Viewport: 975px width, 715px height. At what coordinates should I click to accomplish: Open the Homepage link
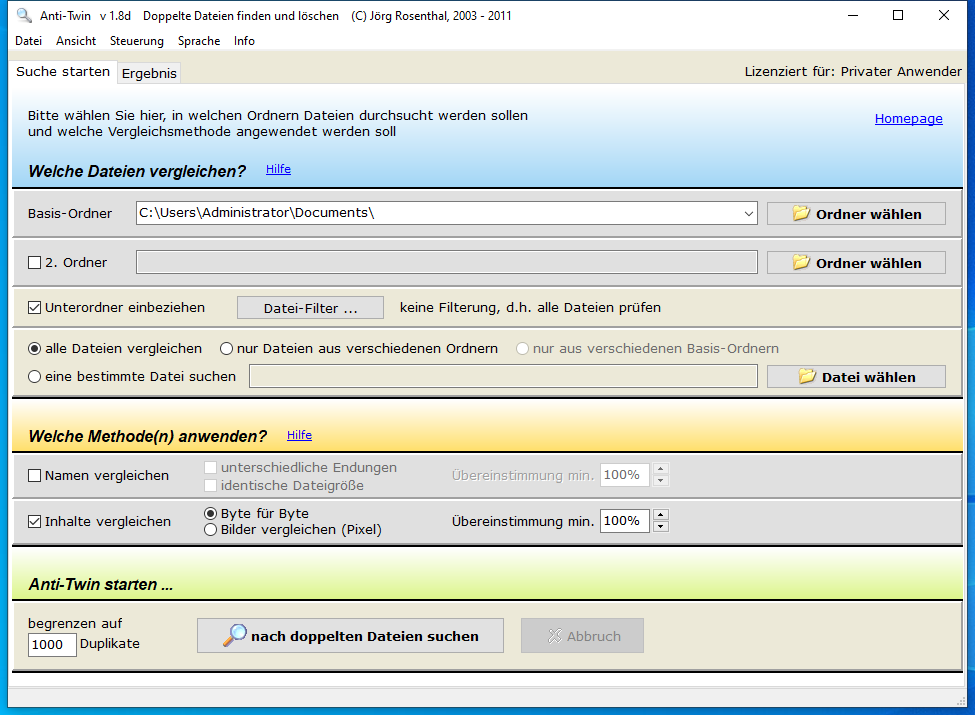pyautogui.click(x=908, y=119)
